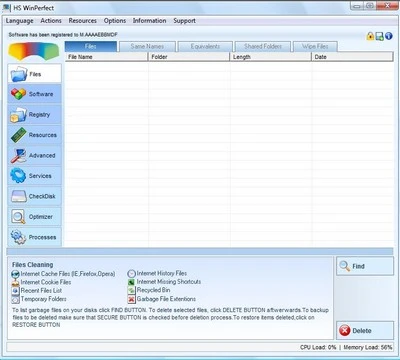
Task: Click the green save/restore disk icon
Action: tap(379, 36)
